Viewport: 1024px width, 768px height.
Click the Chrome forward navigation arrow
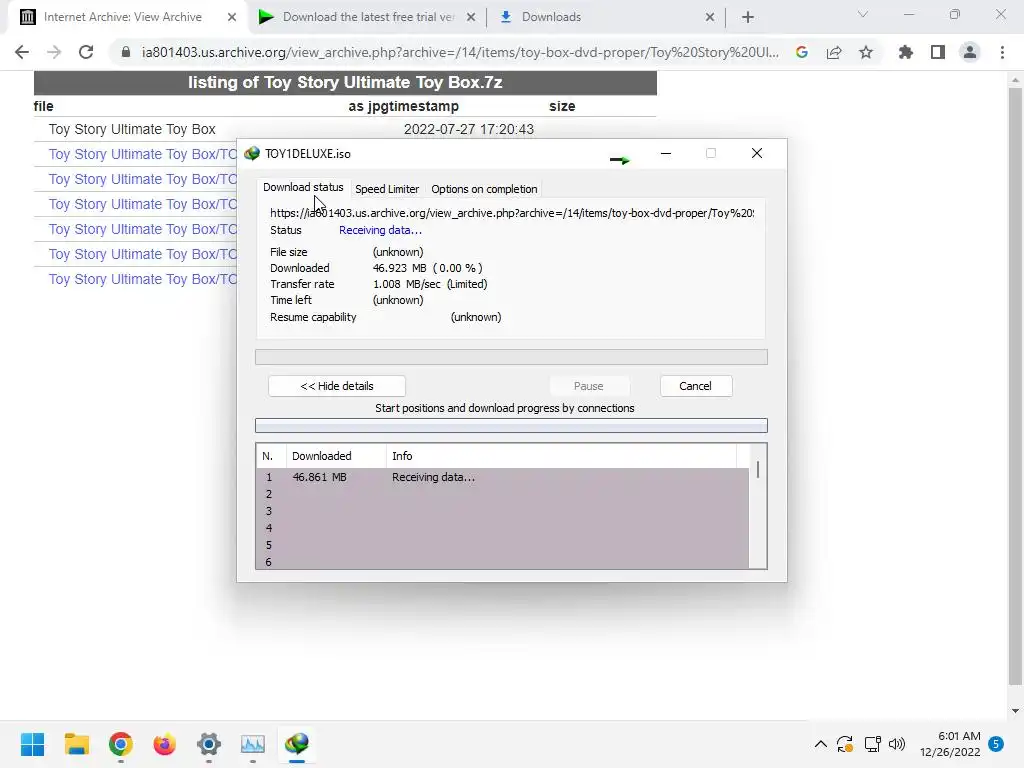pyautogui.click(x=54, y=52)
